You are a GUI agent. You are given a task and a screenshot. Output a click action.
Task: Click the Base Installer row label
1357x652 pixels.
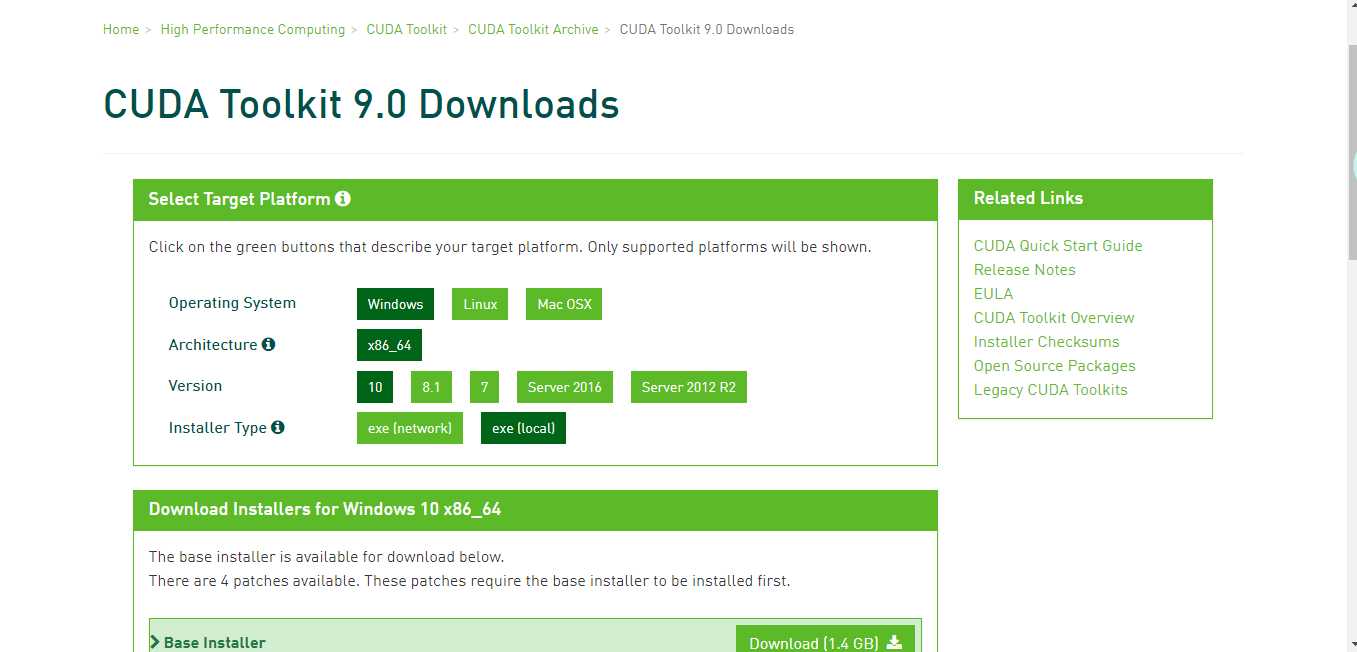point(215,643)
